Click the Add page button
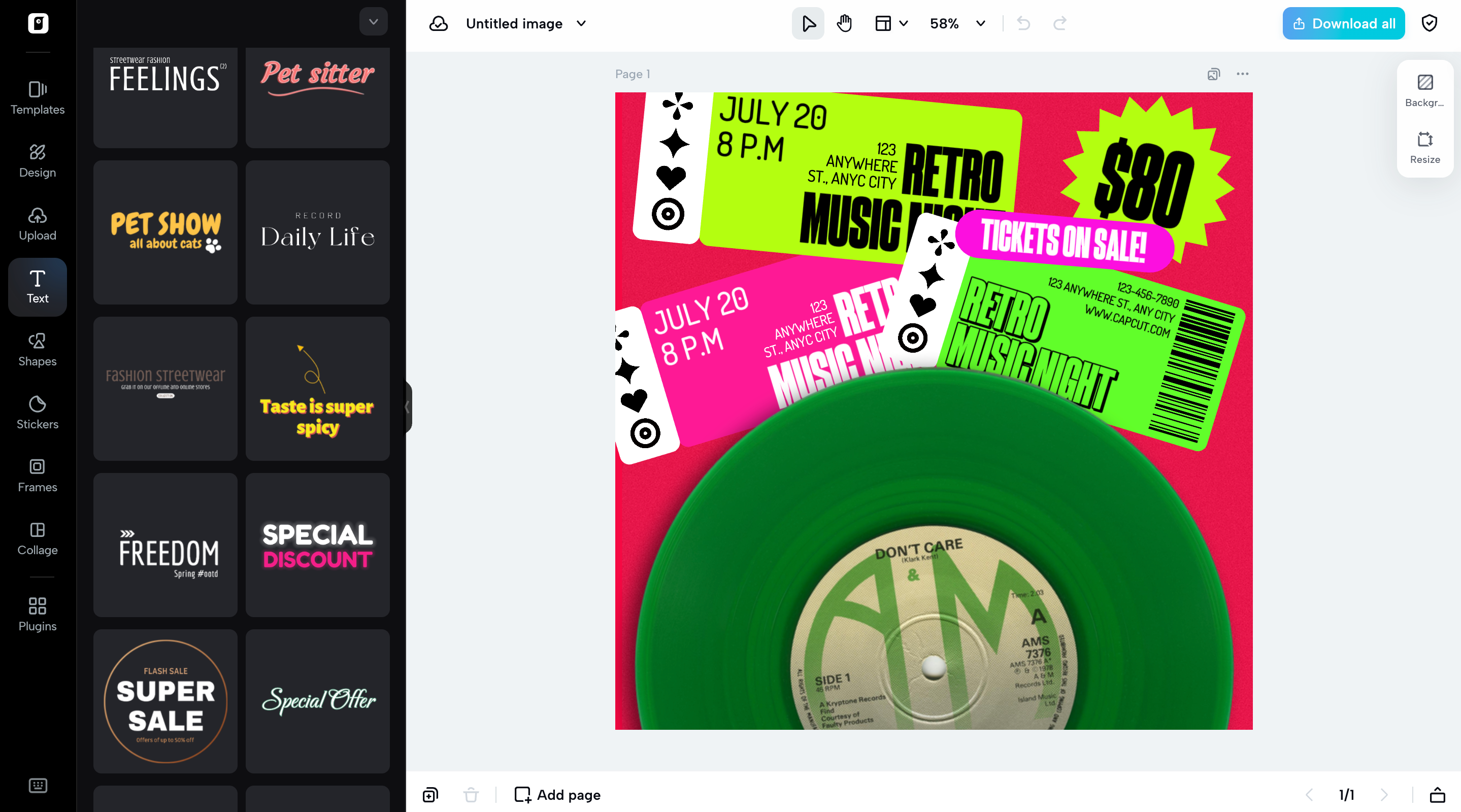The width and height of the screenshot is (1461, 812). click(x=557, y=795)
